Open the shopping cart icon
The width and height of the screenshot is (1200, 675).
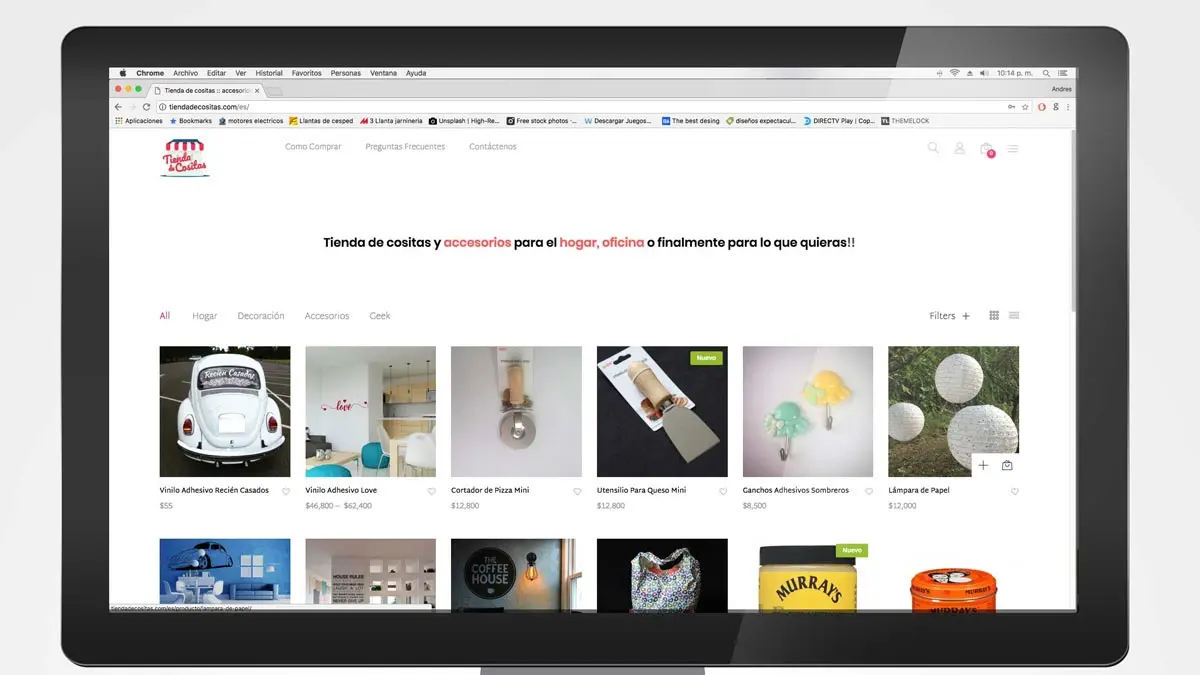click(x=986, y=149)
